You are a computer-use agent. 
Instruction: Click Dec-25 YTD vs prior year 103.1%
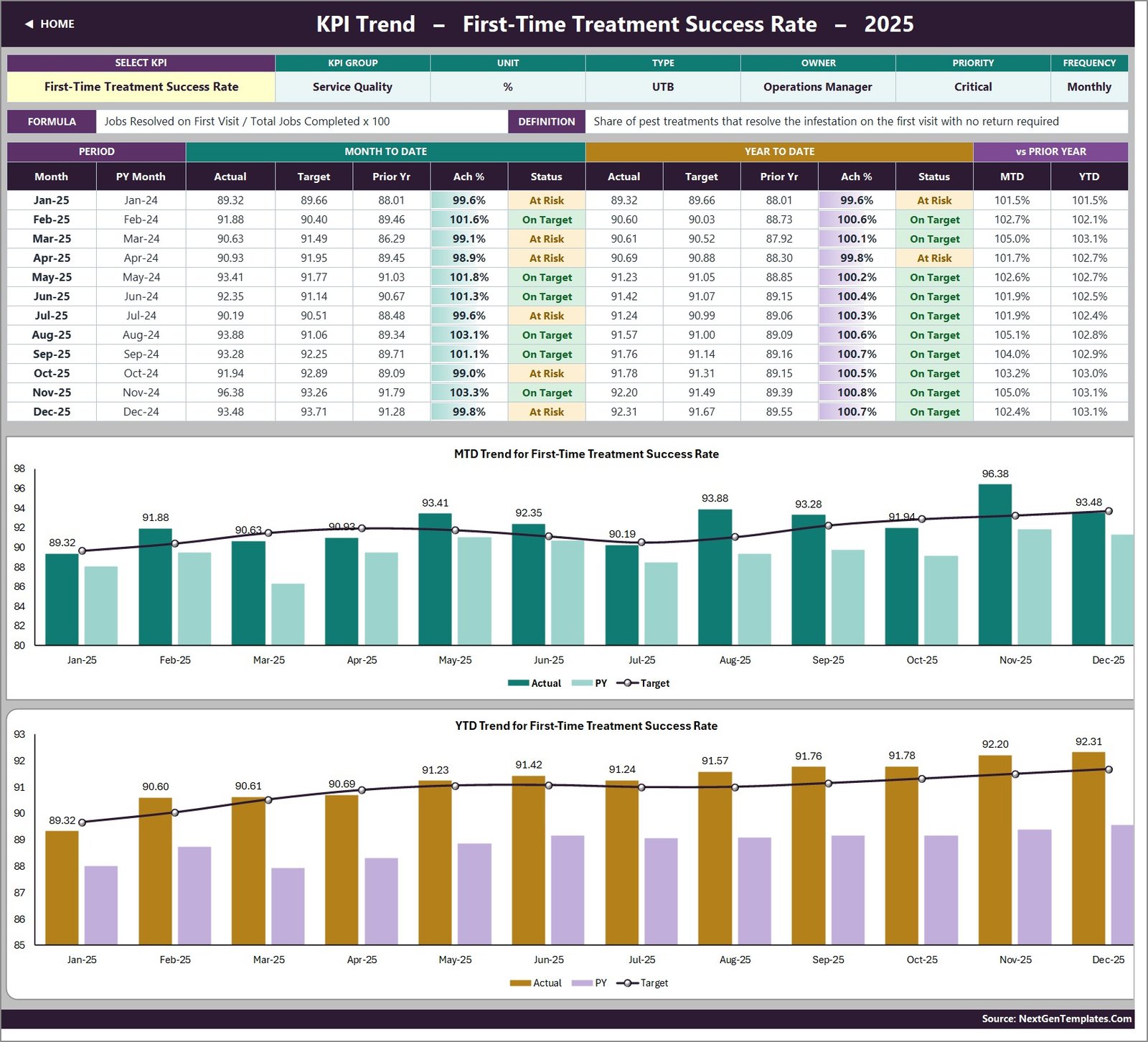(1089, 412)
